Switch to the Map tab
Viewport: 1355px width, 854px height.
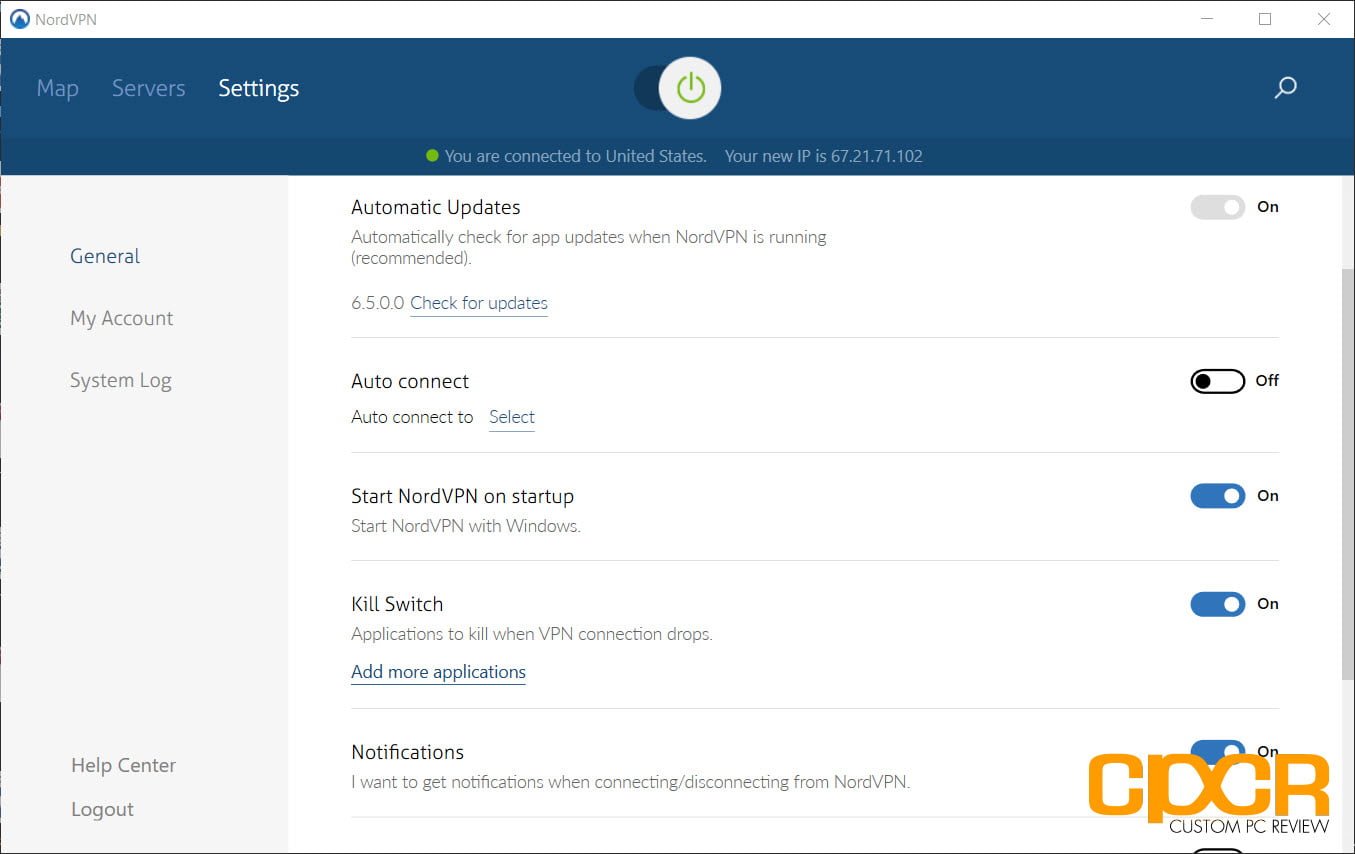[57, 88]
